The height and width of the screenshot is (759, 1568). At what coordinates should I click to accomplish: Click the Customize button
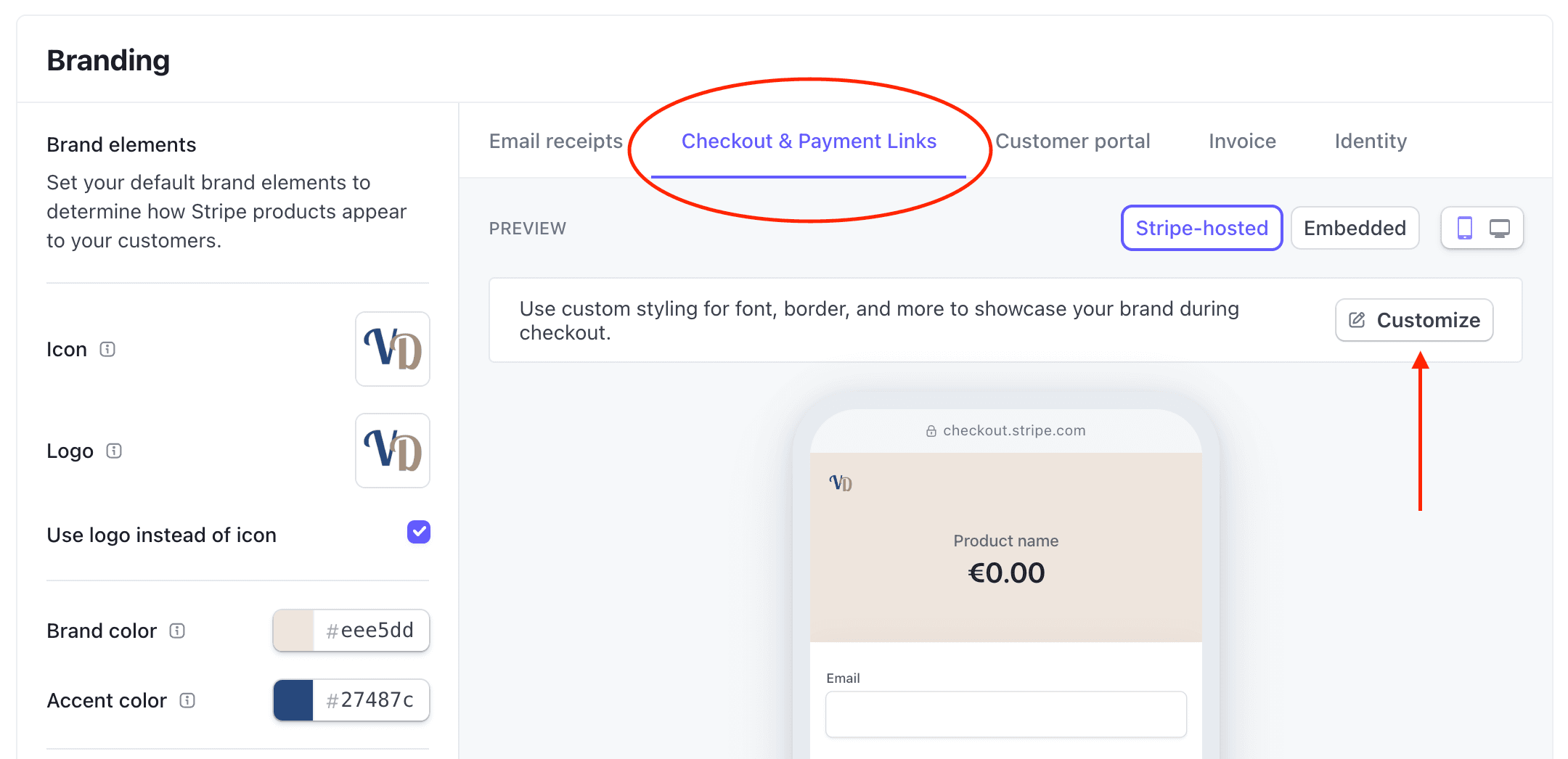click(1414, 319)
